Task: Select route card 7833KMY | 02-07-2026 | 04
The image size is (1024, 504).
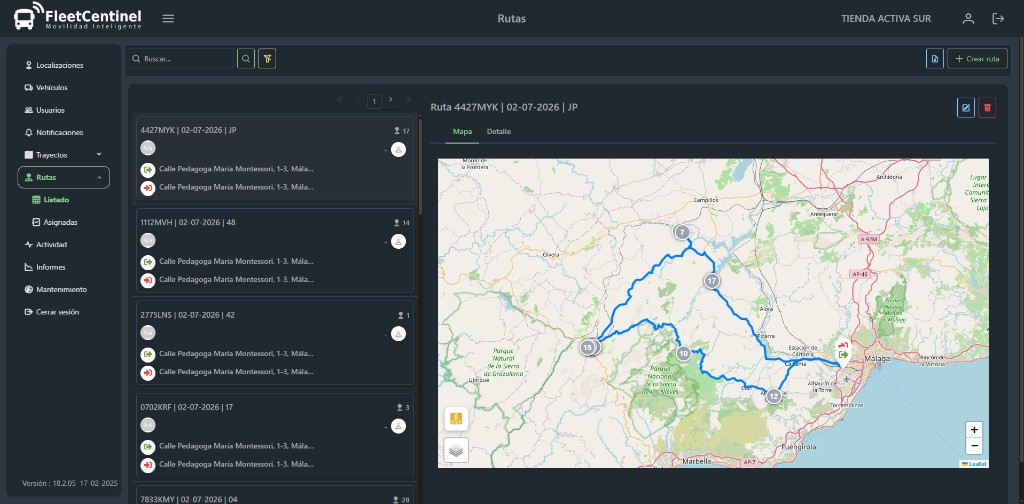Action: 274,495
